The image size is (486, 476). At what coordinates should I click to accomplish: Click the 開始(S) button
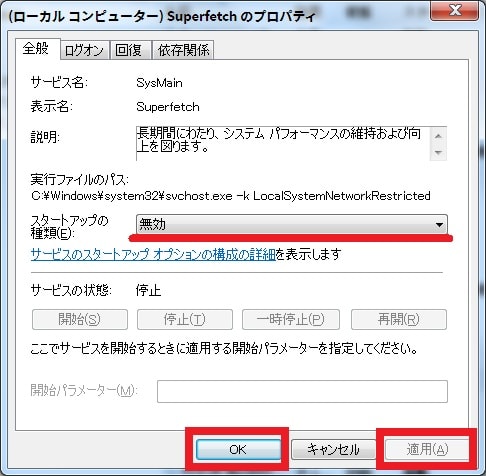[x=80, y=319]
